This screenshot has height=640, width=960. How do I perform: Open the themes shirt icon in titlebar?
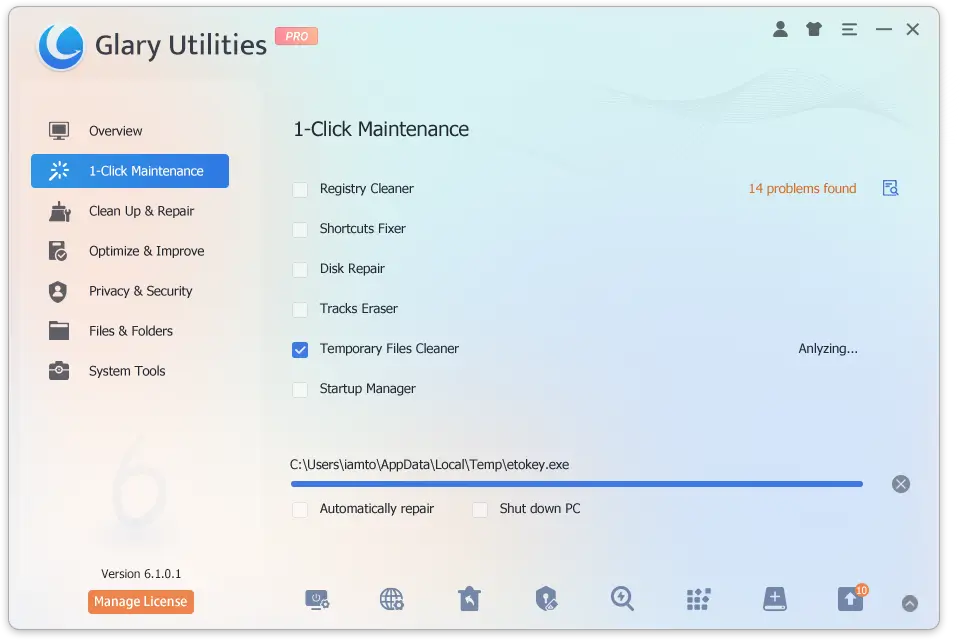[x=814, y=29]
